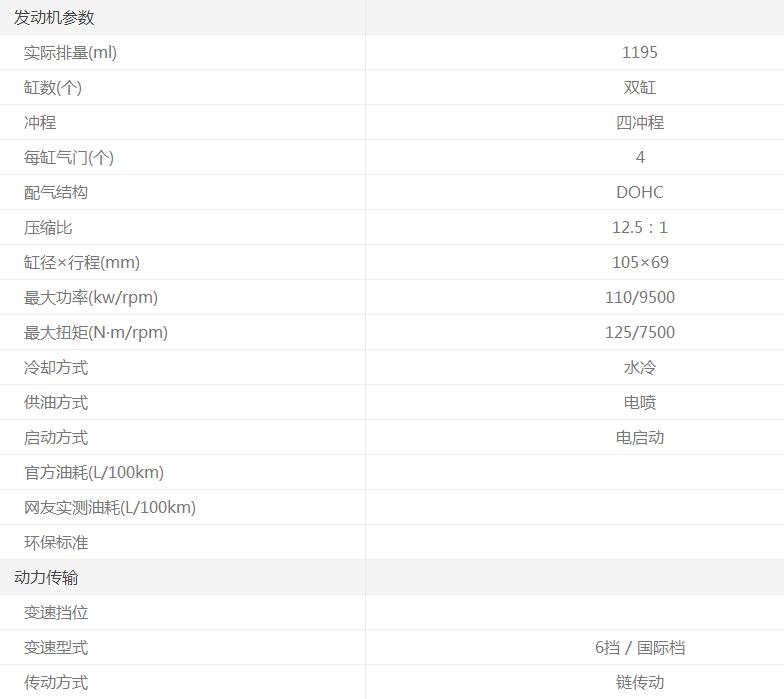Select the 官方油耗(L/100km) row label
Screen dimensions: 784x699
coord(94,473)
